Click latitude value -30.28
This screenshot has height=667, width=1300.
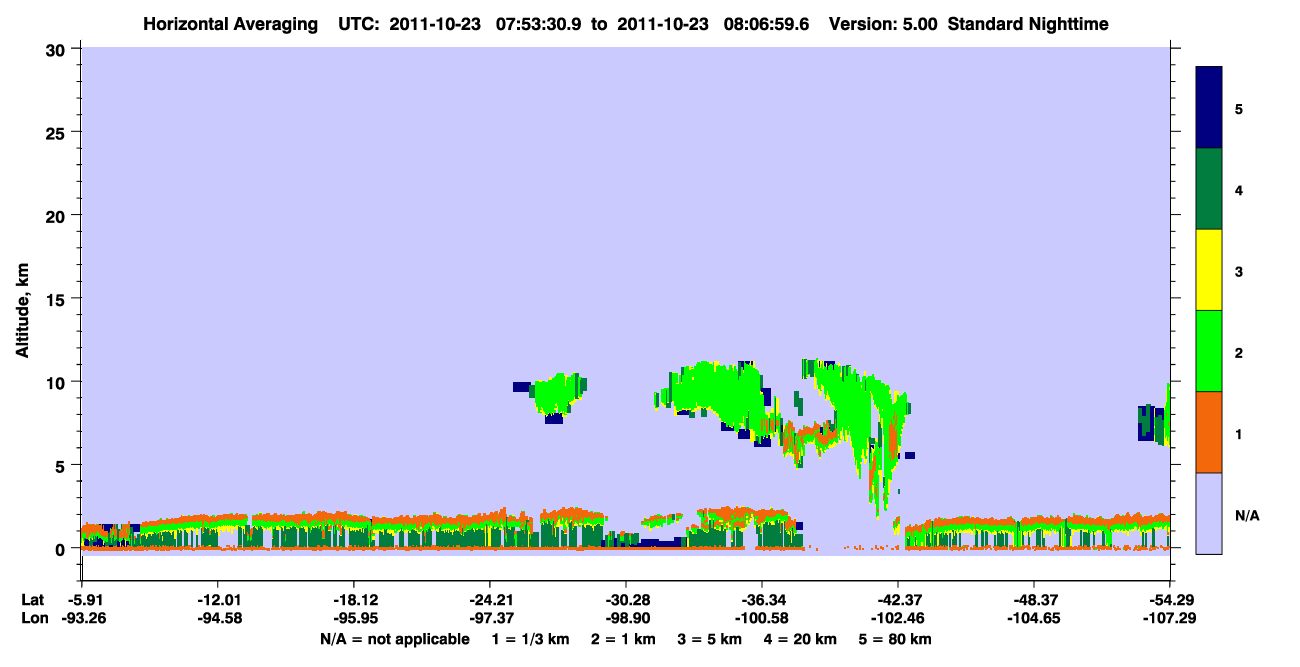pos(625,600)
